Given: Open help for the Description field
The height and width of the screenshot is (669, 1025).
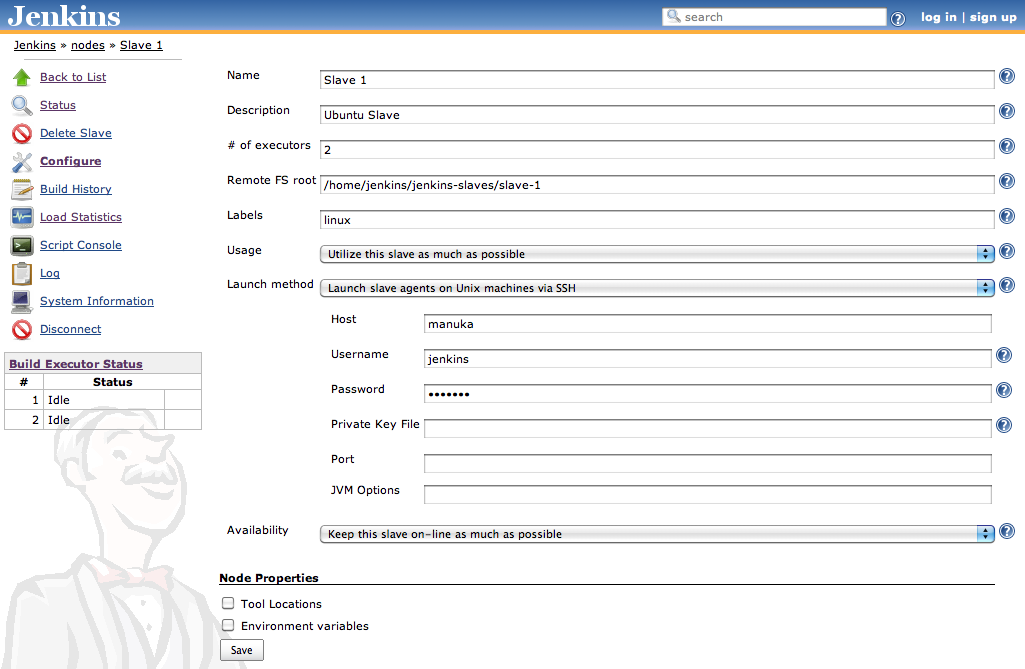Looking at the screenshot, I should click(x=1007, y=111).
